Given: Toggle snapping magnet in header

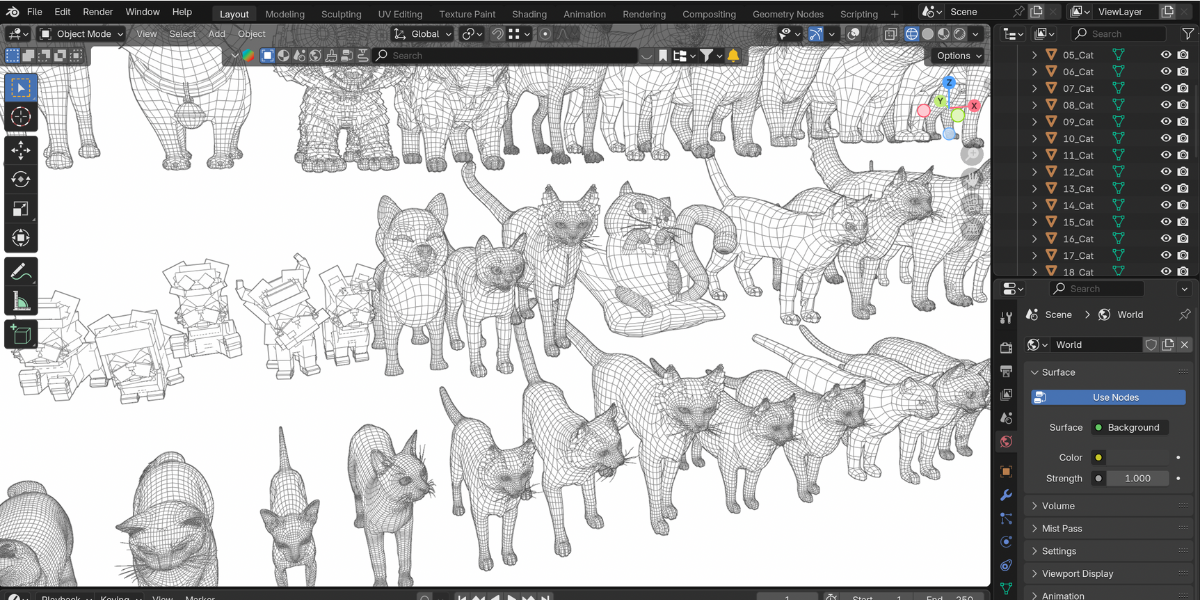Looking at the screenshot, I should tap(498, 34).
